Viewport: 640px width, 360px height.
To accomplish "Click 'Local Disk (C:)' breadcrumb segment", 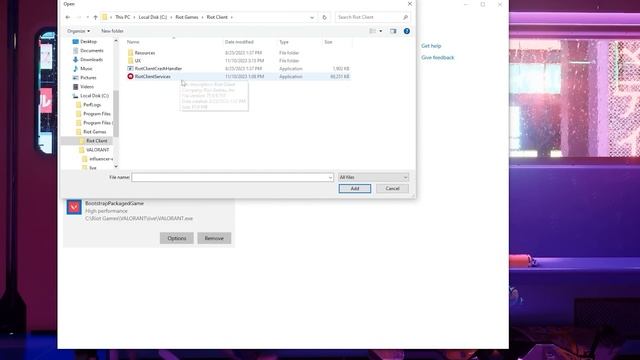I will [x=153, y=17].
